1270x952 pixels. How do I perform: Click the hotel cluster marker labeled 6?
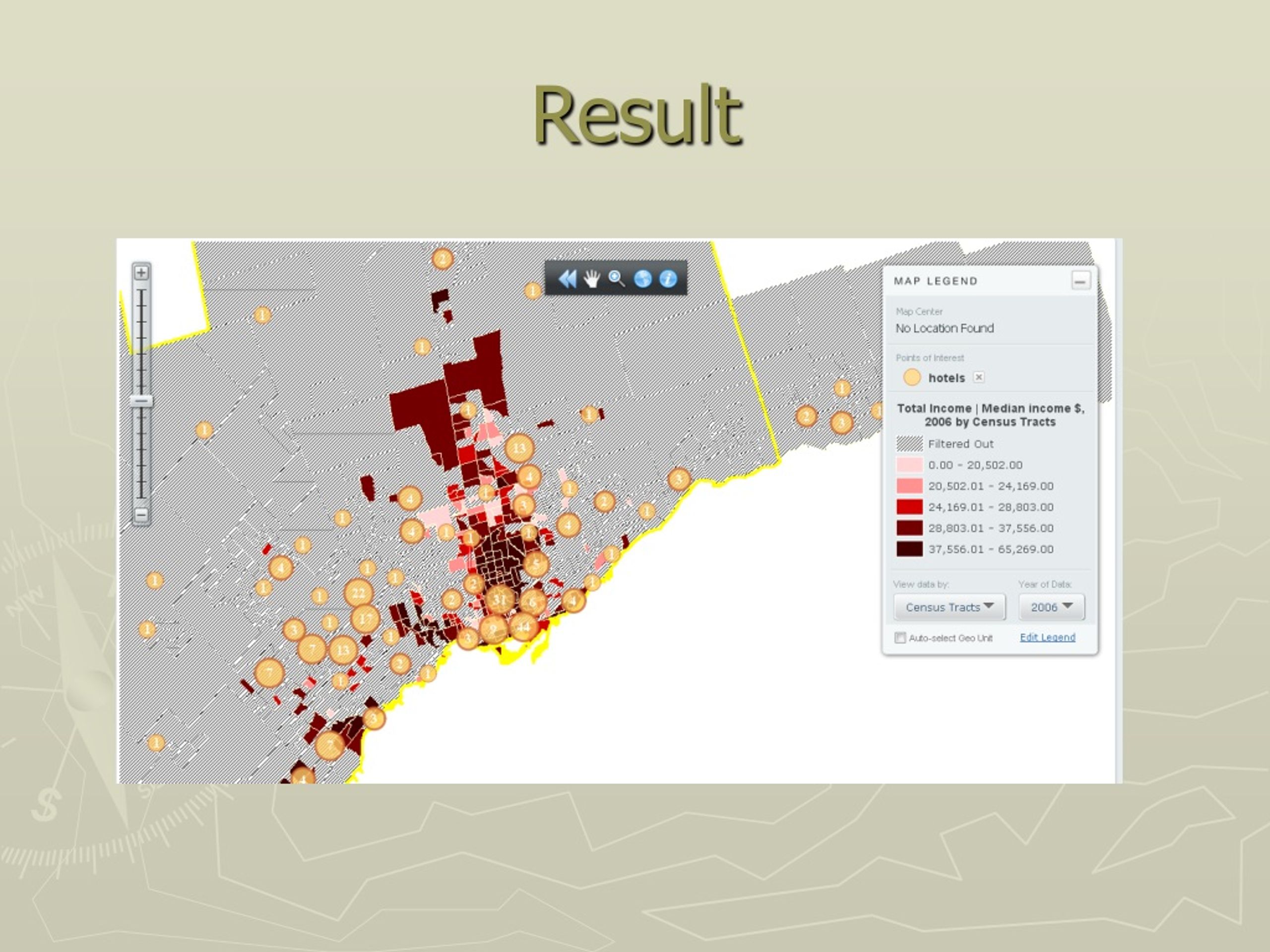click(x=533, y=602)
